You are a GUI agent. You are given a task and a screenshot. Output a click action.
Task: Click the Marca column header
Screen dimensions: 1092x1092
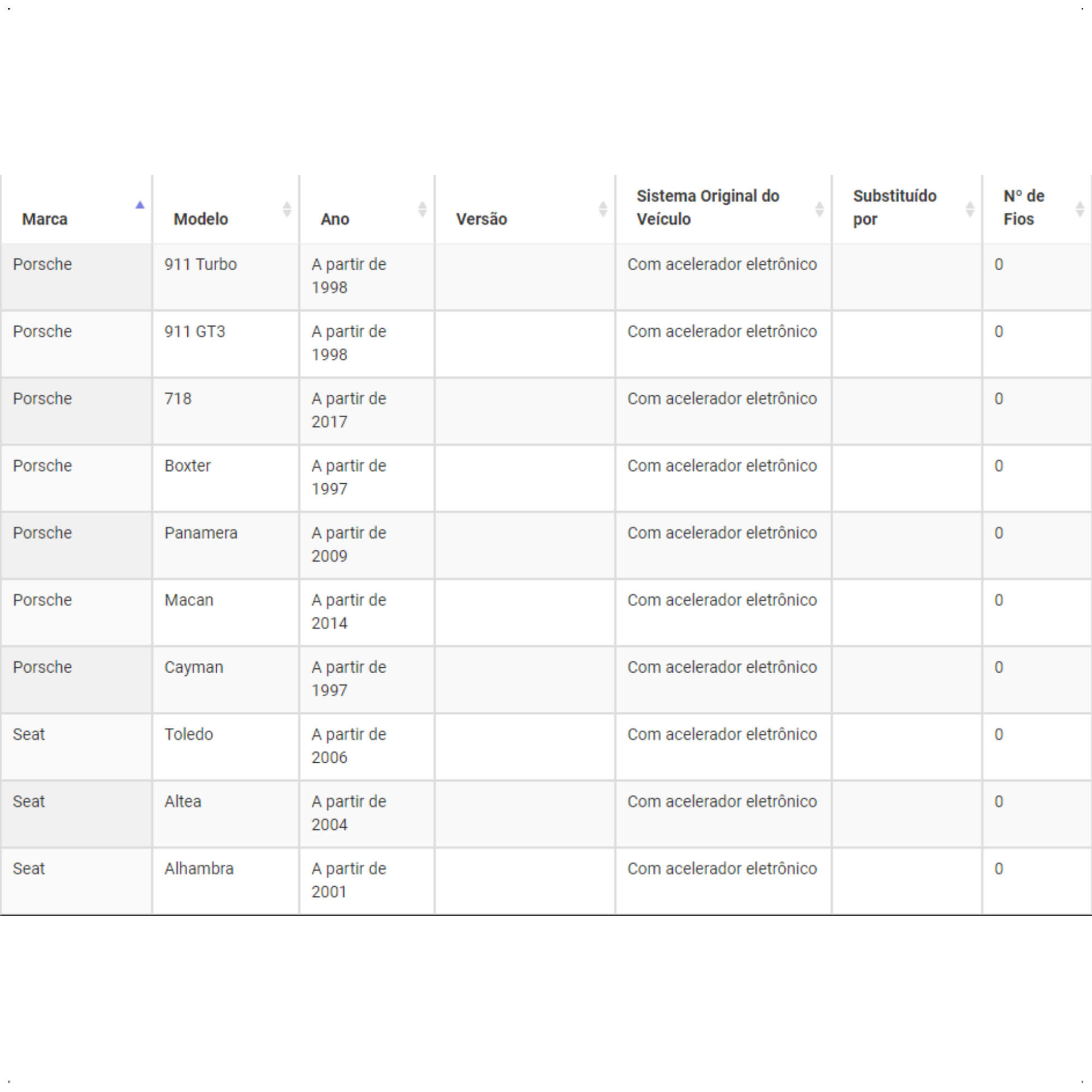tap(76, 210)
